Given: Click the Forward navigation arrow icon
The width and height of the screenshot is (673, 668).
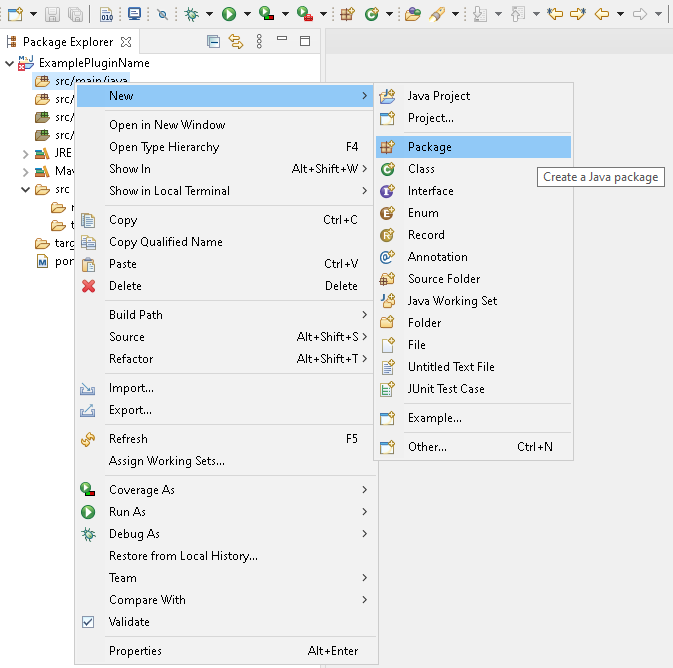Looking at the screenshot, I should [x=640, y=14].
